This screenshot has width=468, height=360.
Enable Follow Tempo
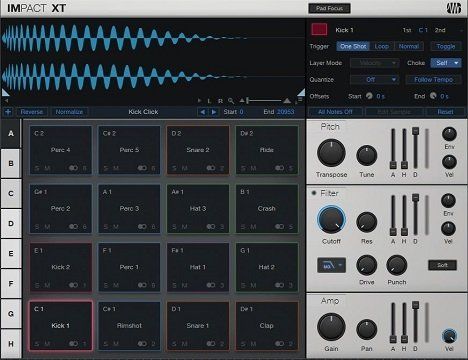(433, 80)
